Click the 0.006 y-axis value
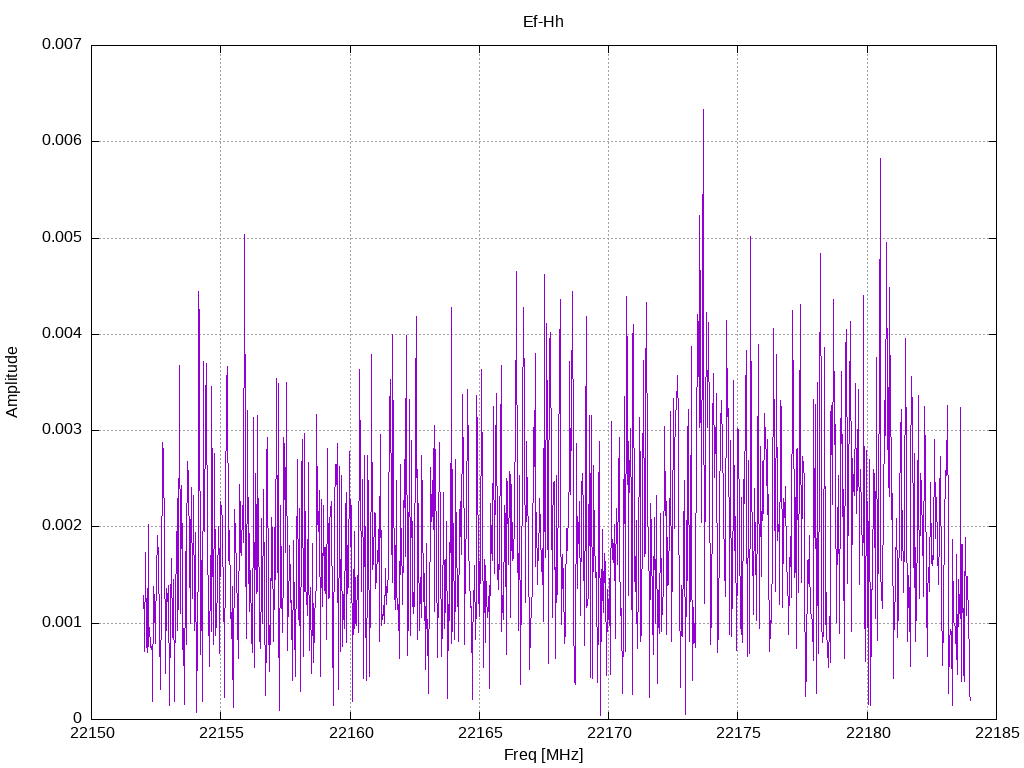 (x=62, y=140)
